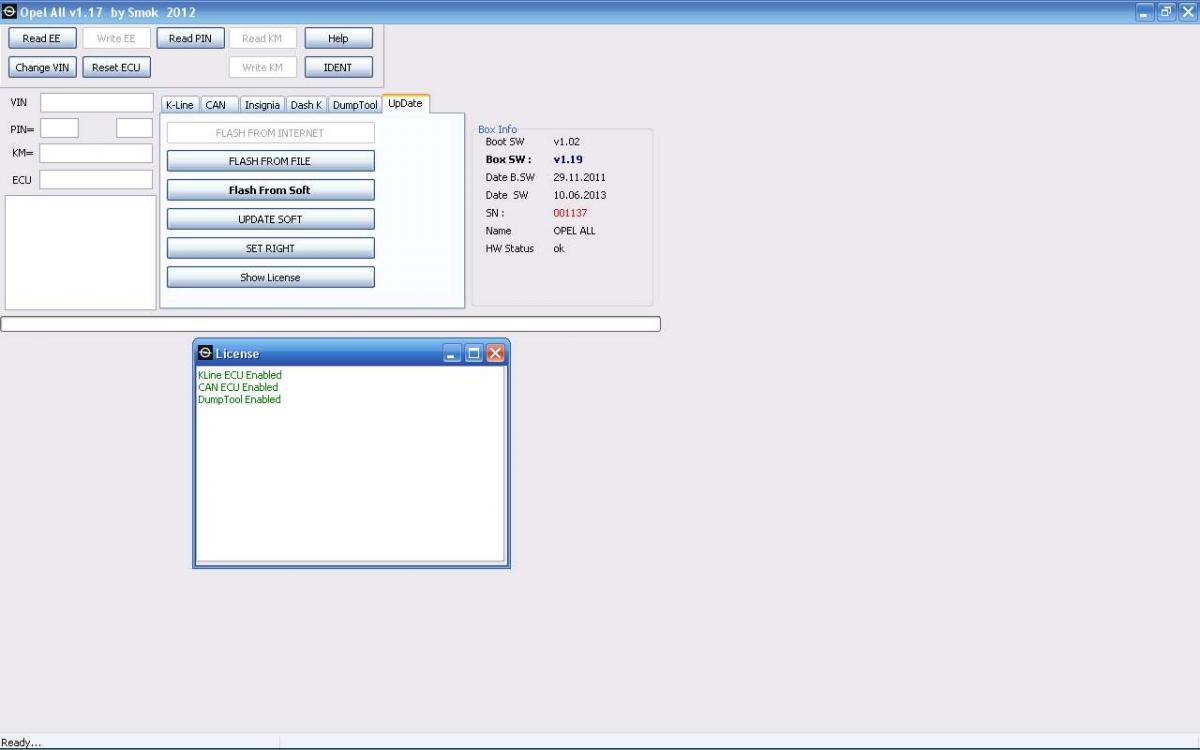Screen dimensions: 1200x750
Task: Click the Opel All title bar icon
Action: 9,12
